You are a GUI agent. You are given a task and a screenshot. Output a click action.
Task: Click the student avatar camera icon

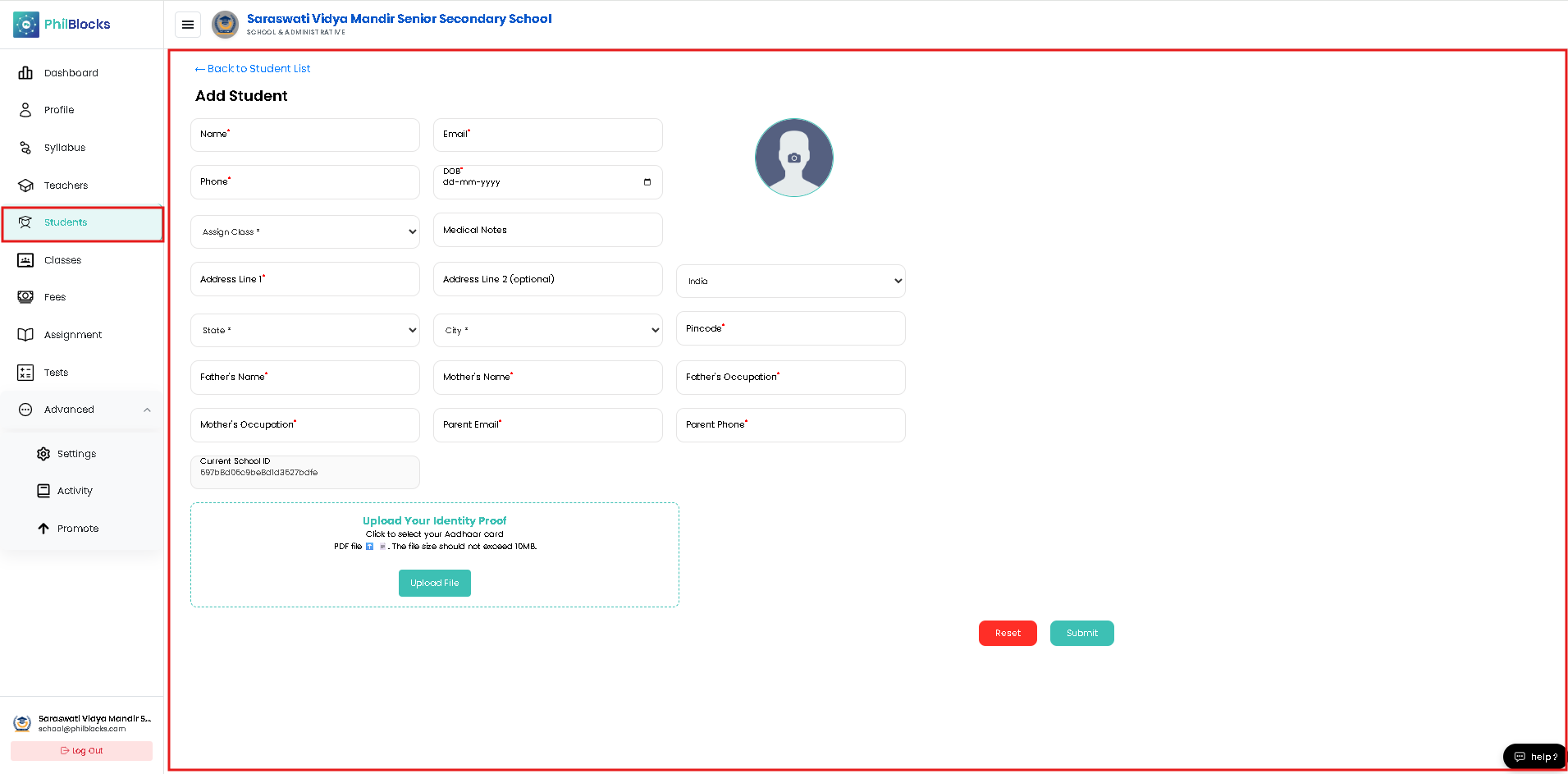coord(793,158)
